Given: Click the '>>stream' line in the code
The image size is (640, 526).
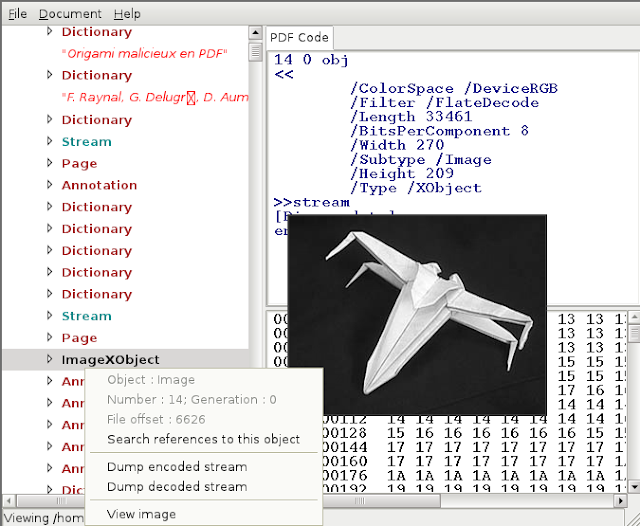Looking at the screenshot, I should (x=311, y=202).
